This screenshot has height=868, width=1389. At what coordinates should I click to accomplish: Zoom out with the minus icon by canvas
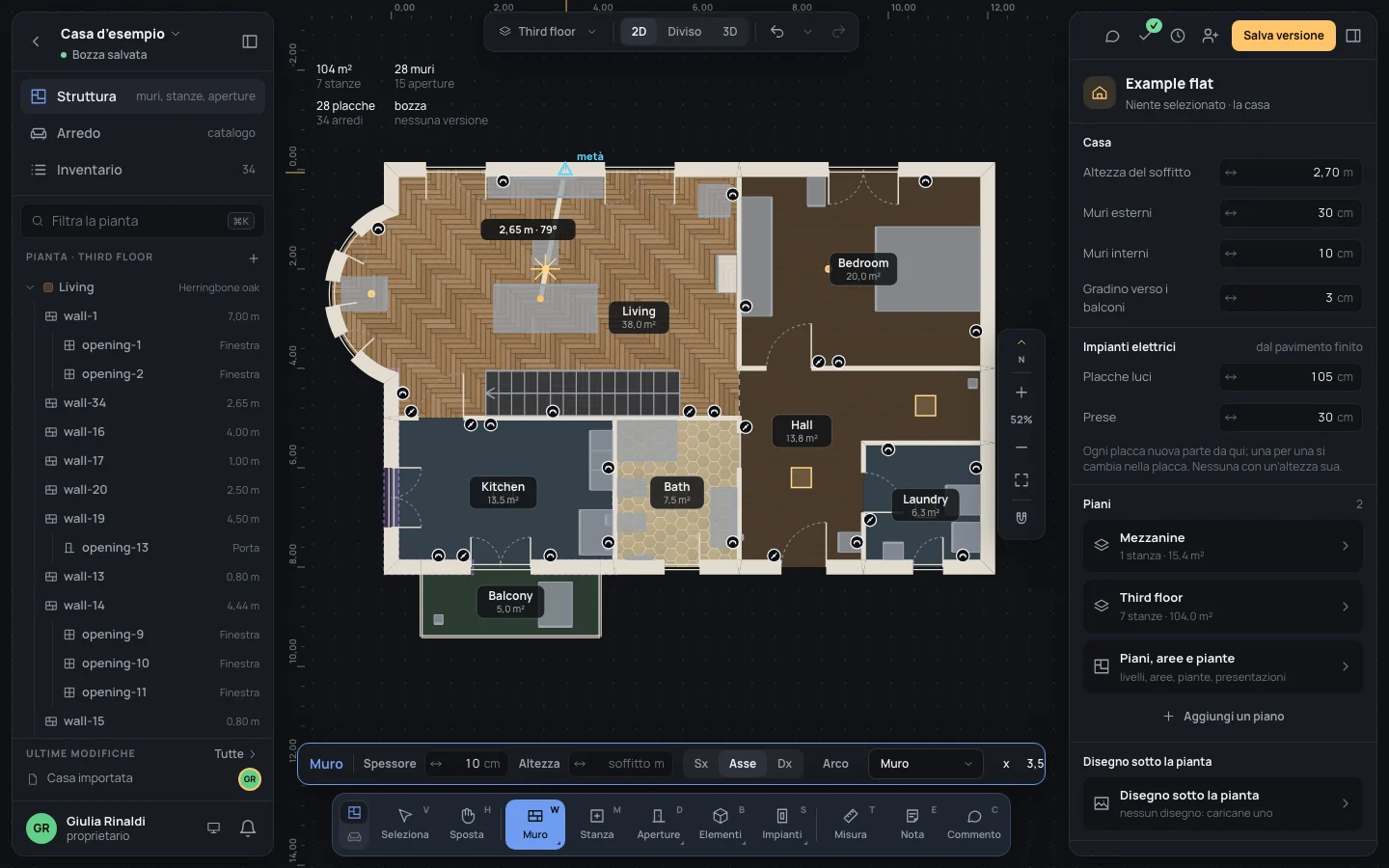pos(1021,448)
